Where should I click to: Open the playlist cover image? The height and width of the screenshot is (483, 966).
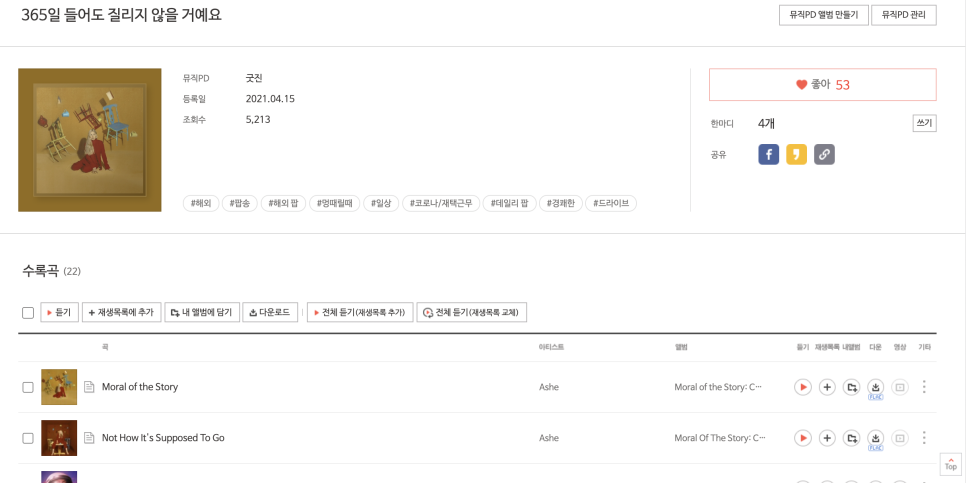[90, 140]
